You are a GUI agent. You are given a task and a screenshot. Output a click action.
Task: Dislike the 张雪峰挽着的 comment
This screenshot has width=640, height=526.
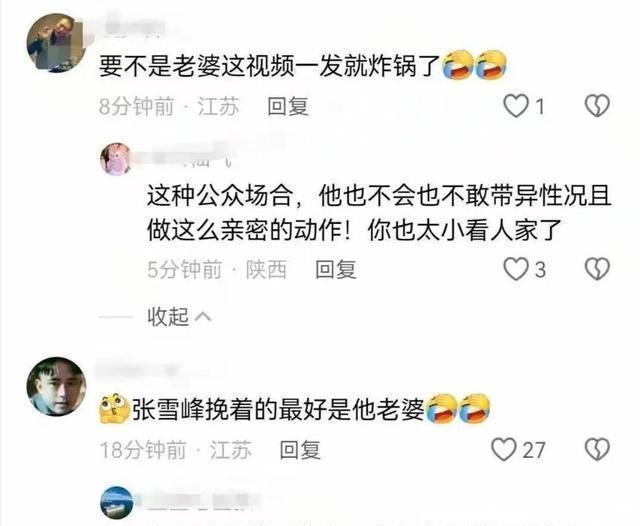(597, 449)
